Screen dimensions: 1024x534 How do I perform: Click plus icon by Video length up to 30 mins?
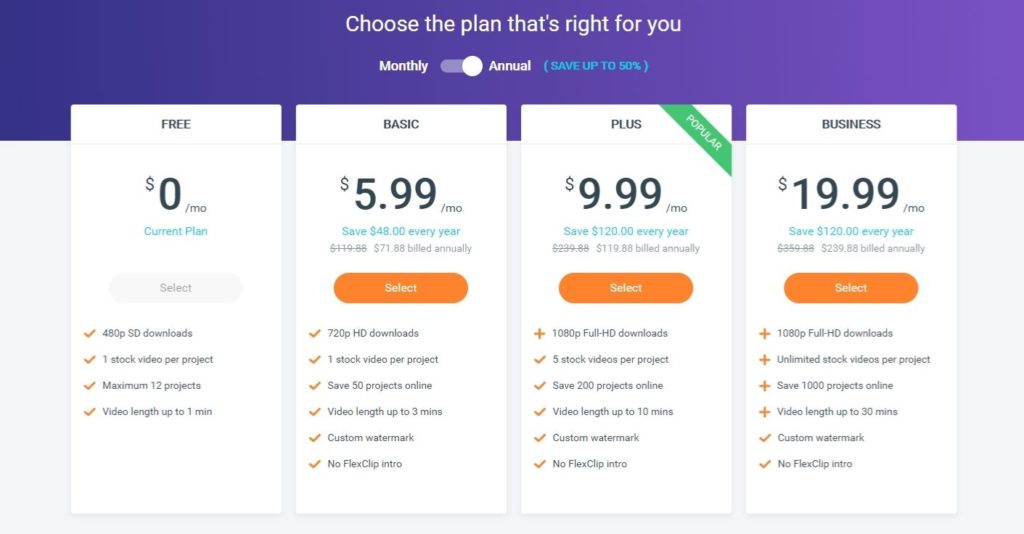click(x=765, y=412)
